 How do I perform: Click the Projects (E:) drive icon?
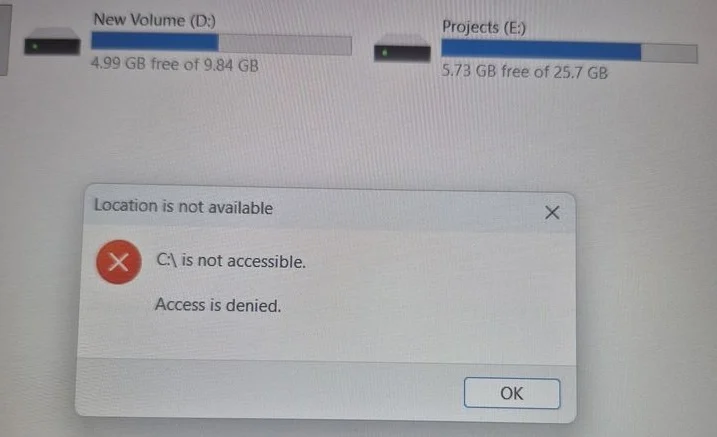coord(402,49)
